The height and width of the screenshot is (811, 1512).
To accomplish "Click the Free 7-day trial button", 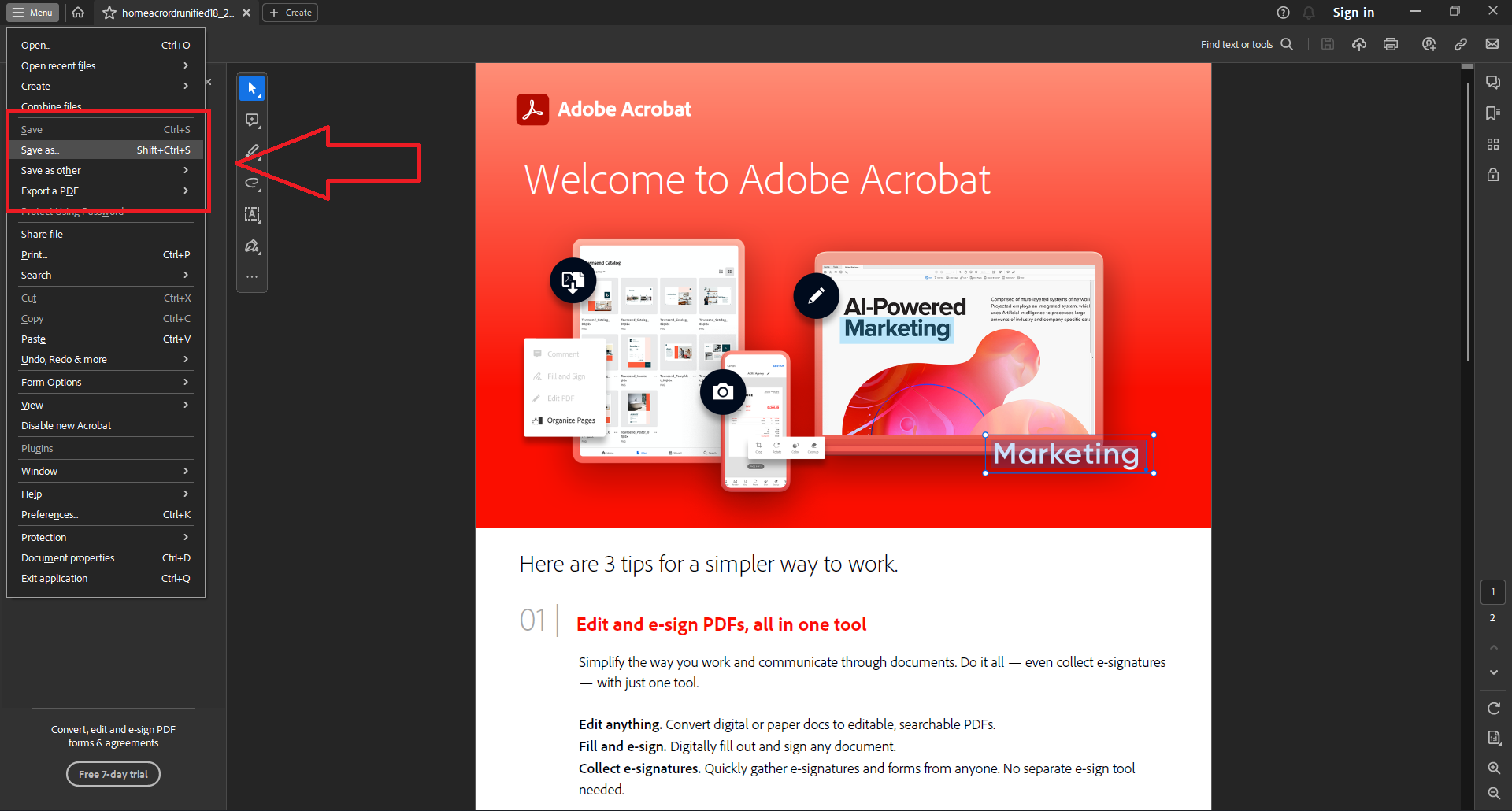I will [x=113, y=774].
